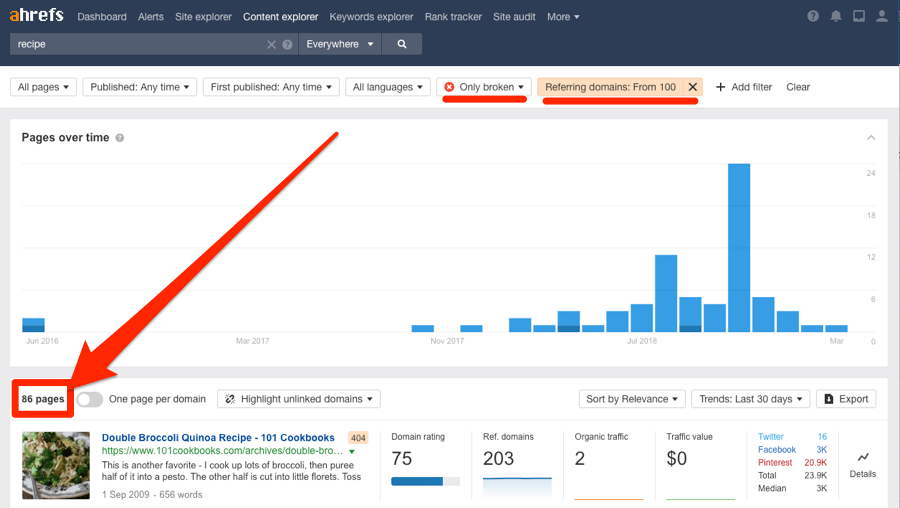Remove the Referring domains filter
Viewport: 900px width, 508px height.
(x=692, y=87)
